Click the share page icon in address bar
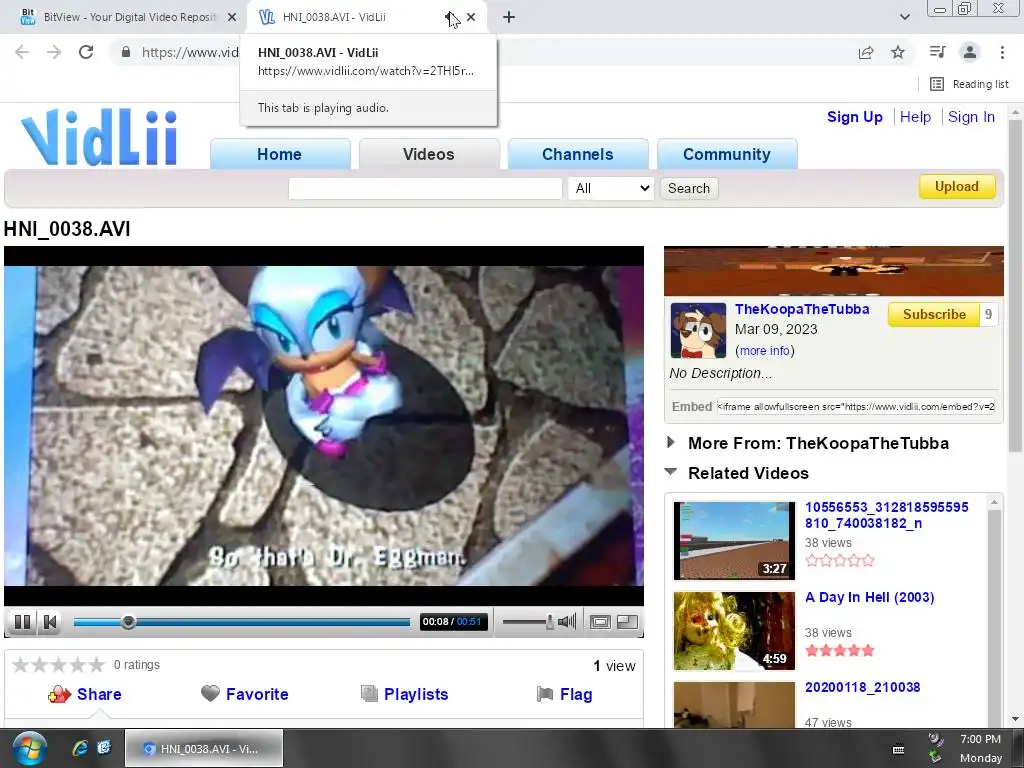Viewport: 1024px width, 768px height. (x=866, y=52)
